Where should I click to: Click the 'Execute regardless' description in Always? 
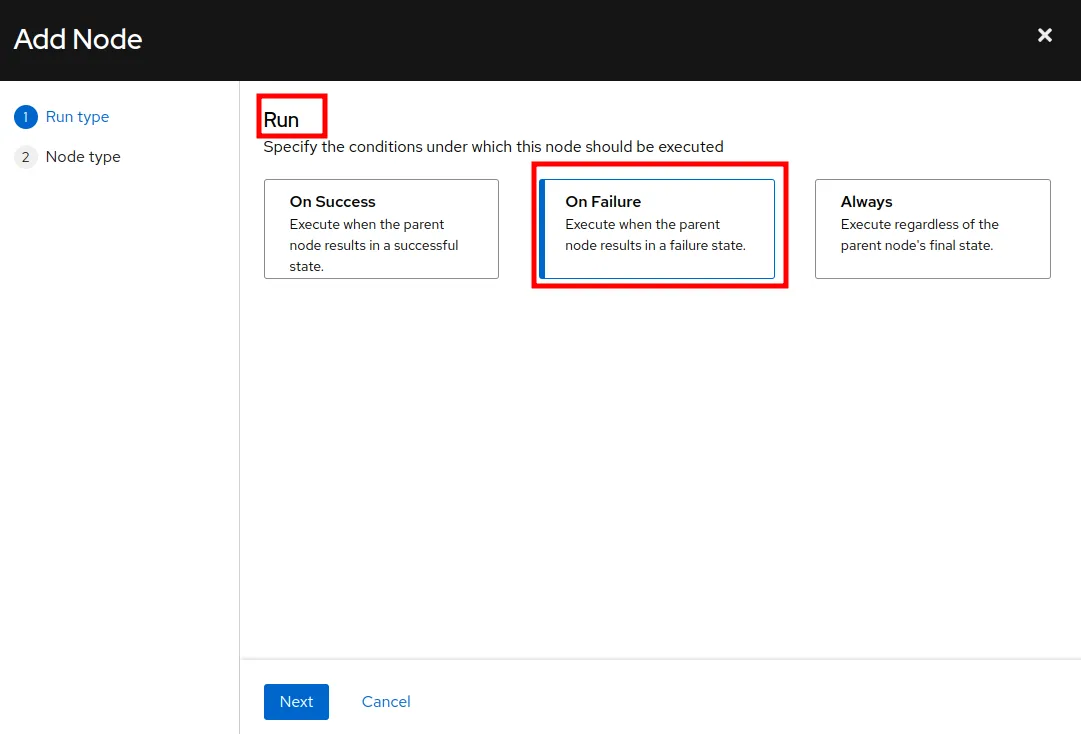[x=919, y=235]
